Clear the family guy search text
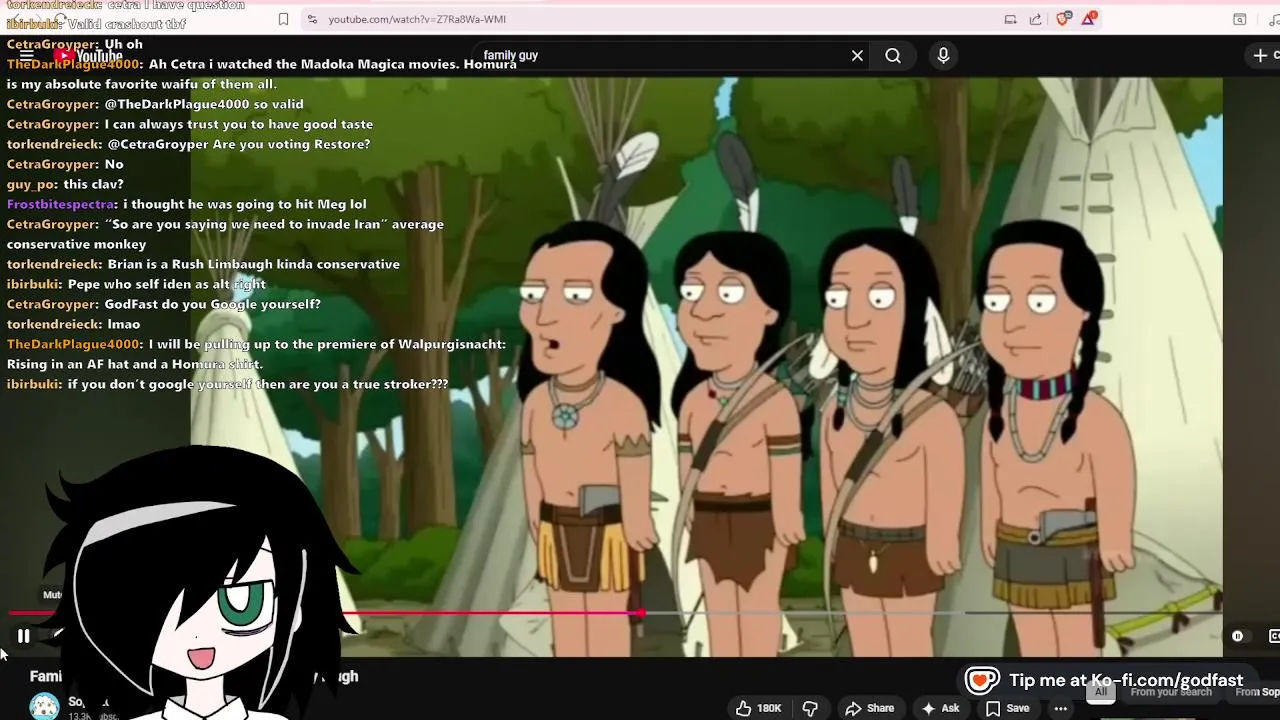The height and width of the screenshot is (720, 1280). pyautogui.click(x=857, y=56)
